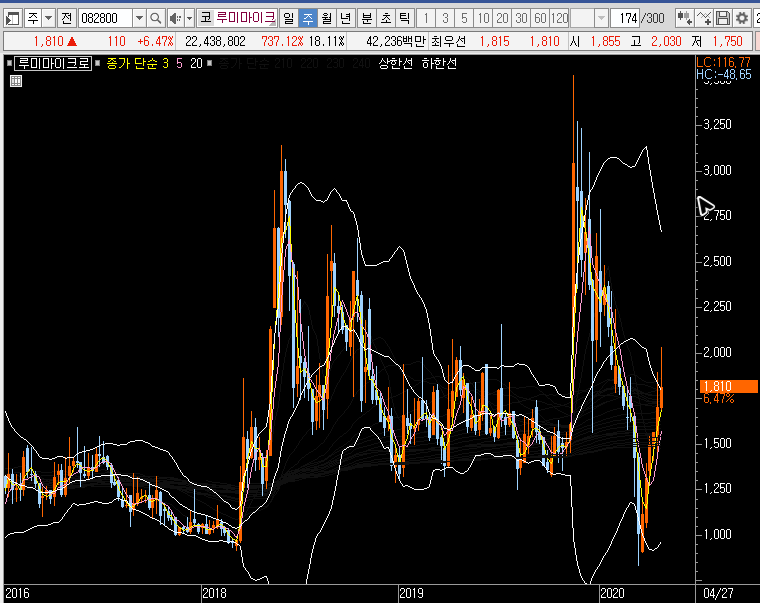Click the speaker sound alert icon
The image size is (760, 603).
[x=175, y=19]
